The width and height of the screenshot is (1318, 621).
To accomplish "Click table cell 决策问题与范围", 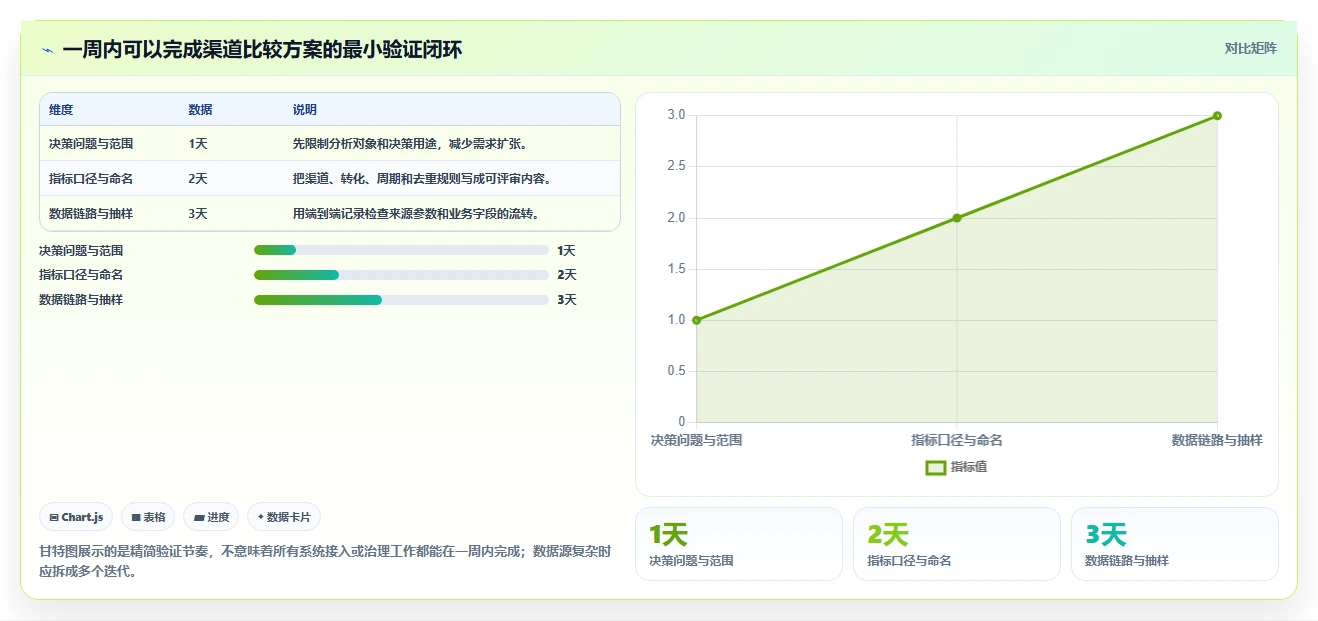I will (91, 144).
